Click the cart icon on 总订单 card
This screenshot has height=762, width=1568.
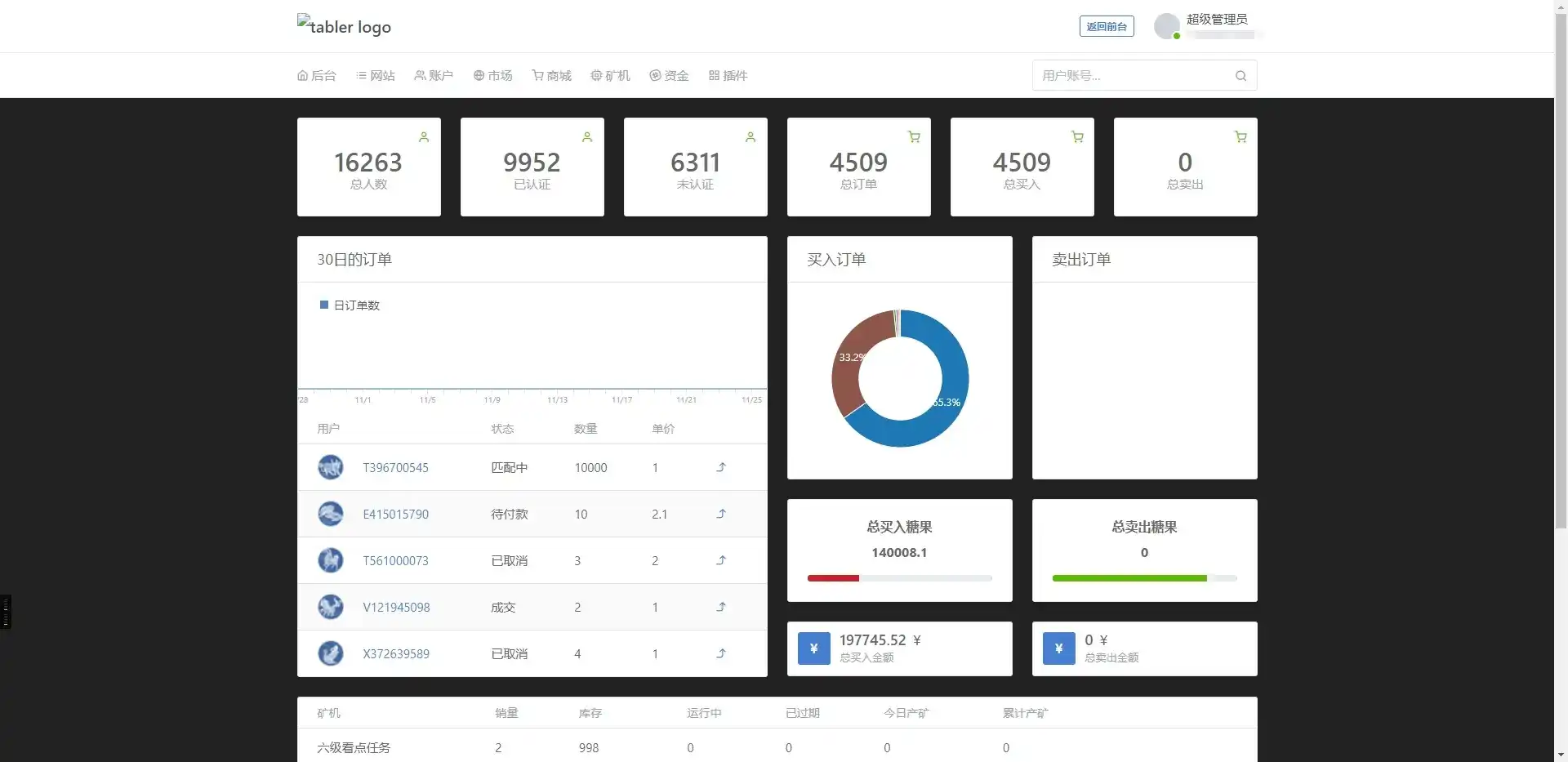click(914, 137)
